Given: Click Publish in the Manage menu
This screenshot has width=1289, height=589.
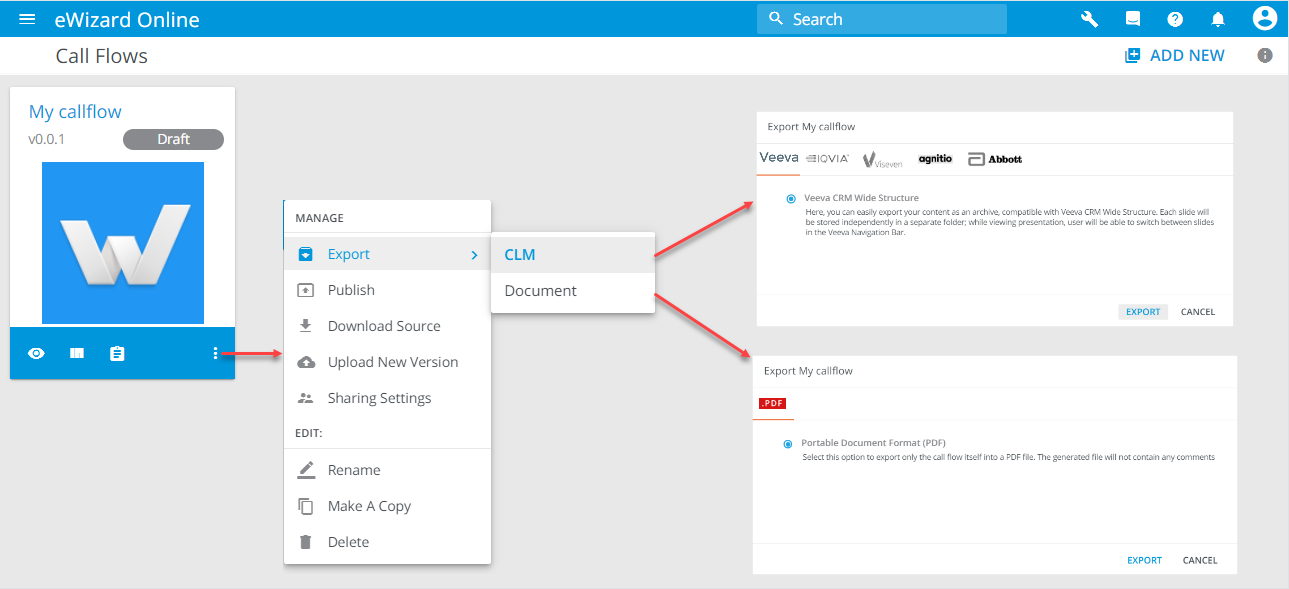Looking at the screenshot, I should pos(351,290).
